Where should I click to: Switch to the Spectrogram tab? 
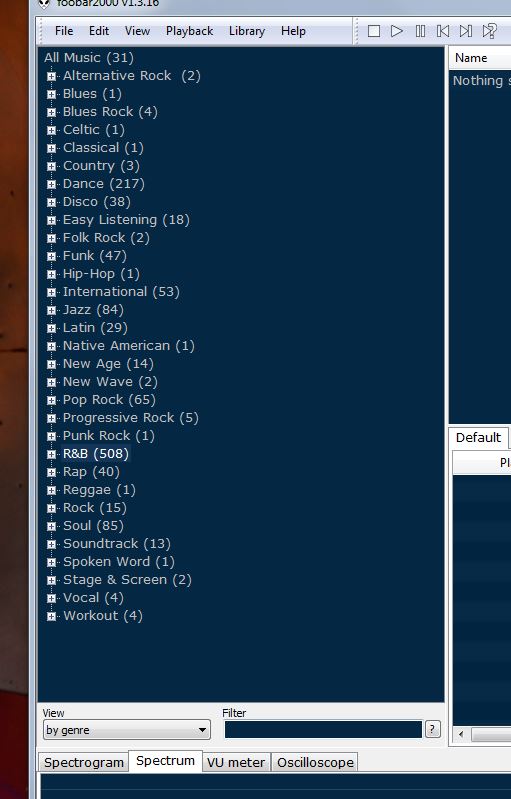[84, 762]
